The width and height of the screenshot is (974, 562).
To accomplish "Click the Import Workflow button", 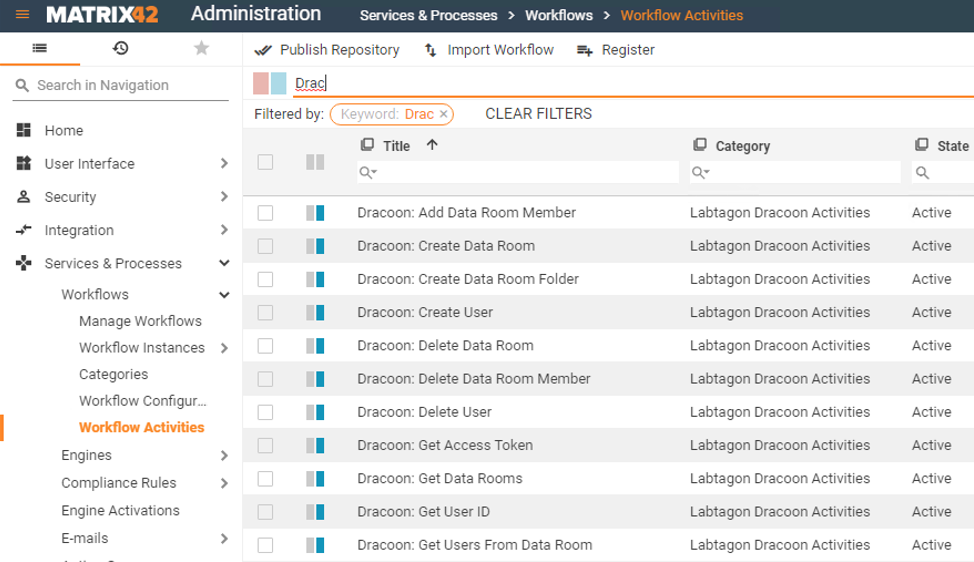I will coord(489,50).
